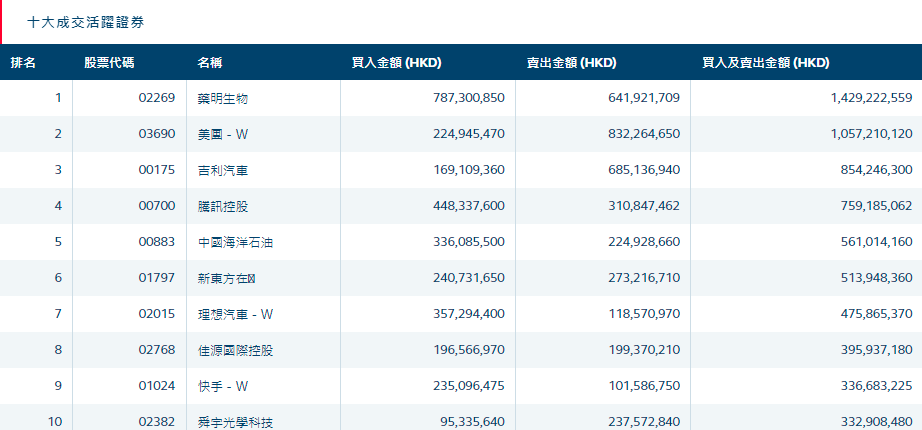Click sell amount 199,370,210
Viewport: 922px width, 430px height.
(644, 350)
